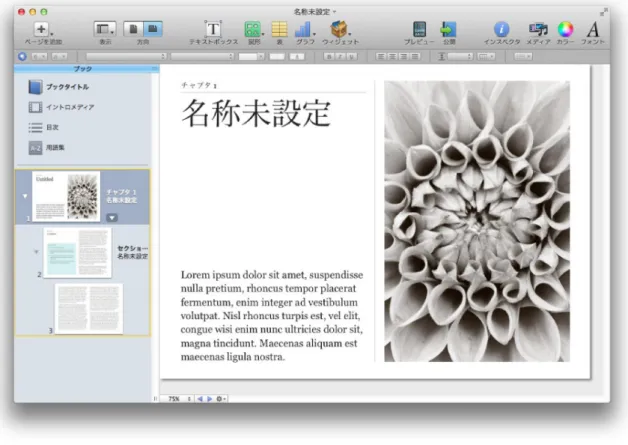Toggle underline text formatting
Screen dimensions: 628x445
point(352,56)
